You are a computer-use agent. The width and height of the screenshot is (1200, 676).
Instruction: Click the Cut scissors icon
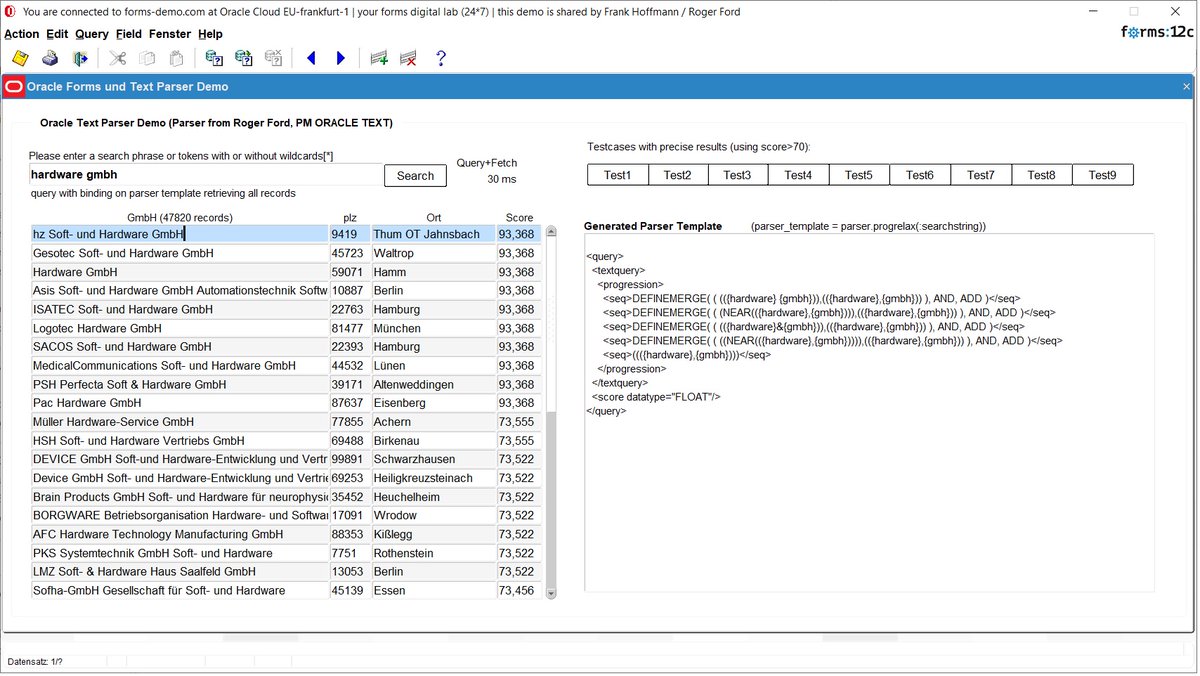117,58
